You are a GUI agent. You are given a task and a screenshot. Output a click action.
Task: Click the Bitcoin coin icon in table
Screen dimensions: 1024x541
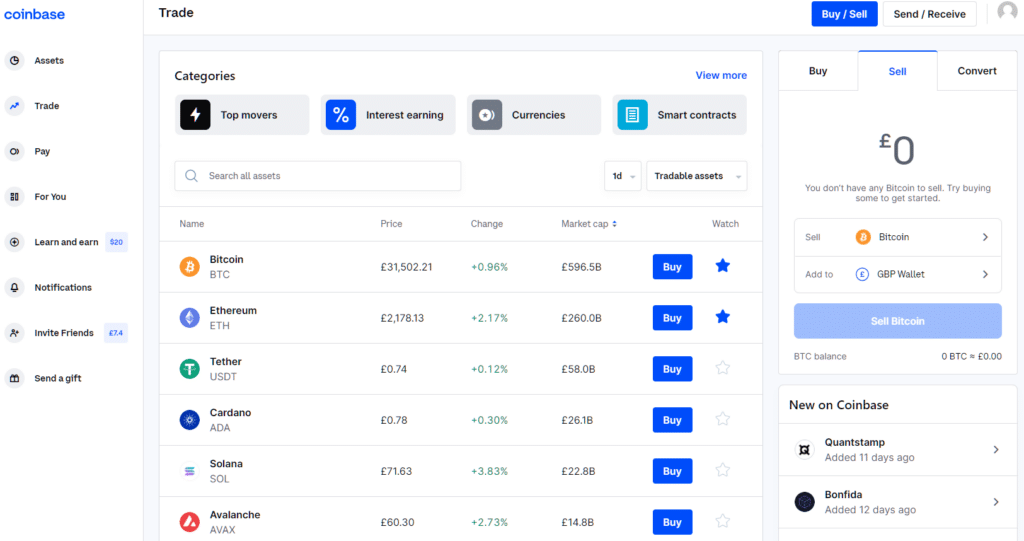[189, 267]
